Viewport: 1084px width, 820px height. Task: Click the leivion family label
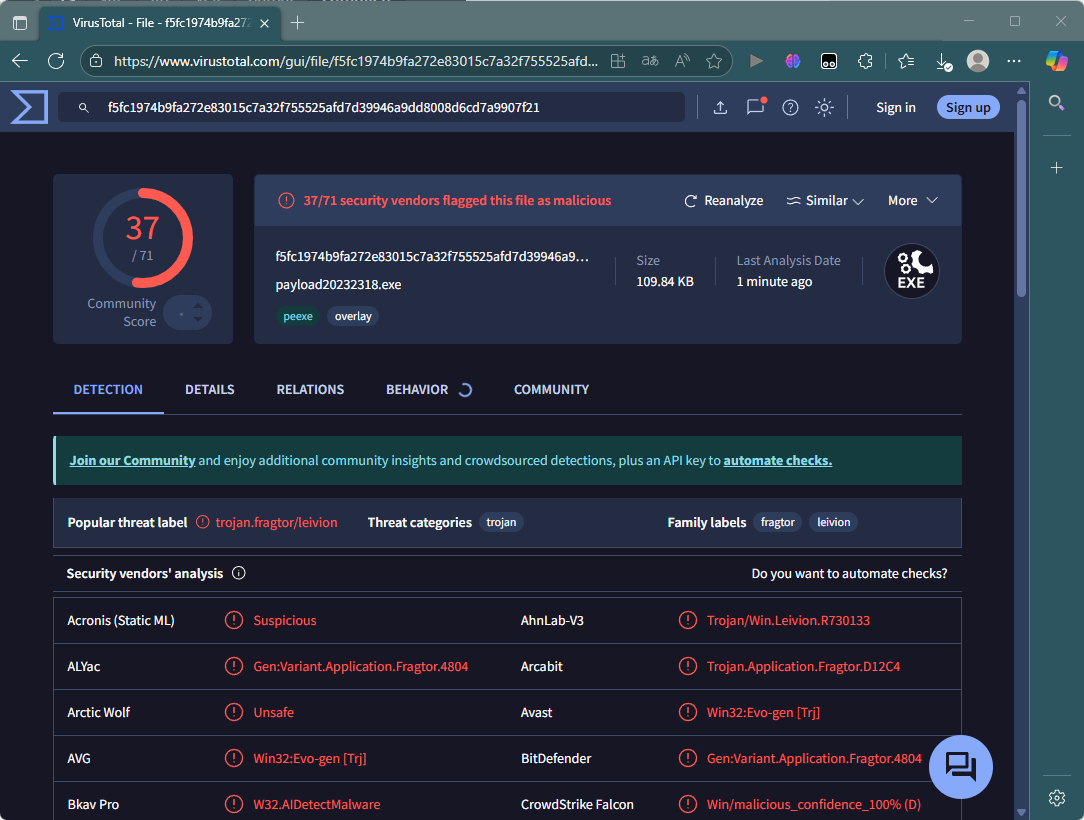coord(834,522)
